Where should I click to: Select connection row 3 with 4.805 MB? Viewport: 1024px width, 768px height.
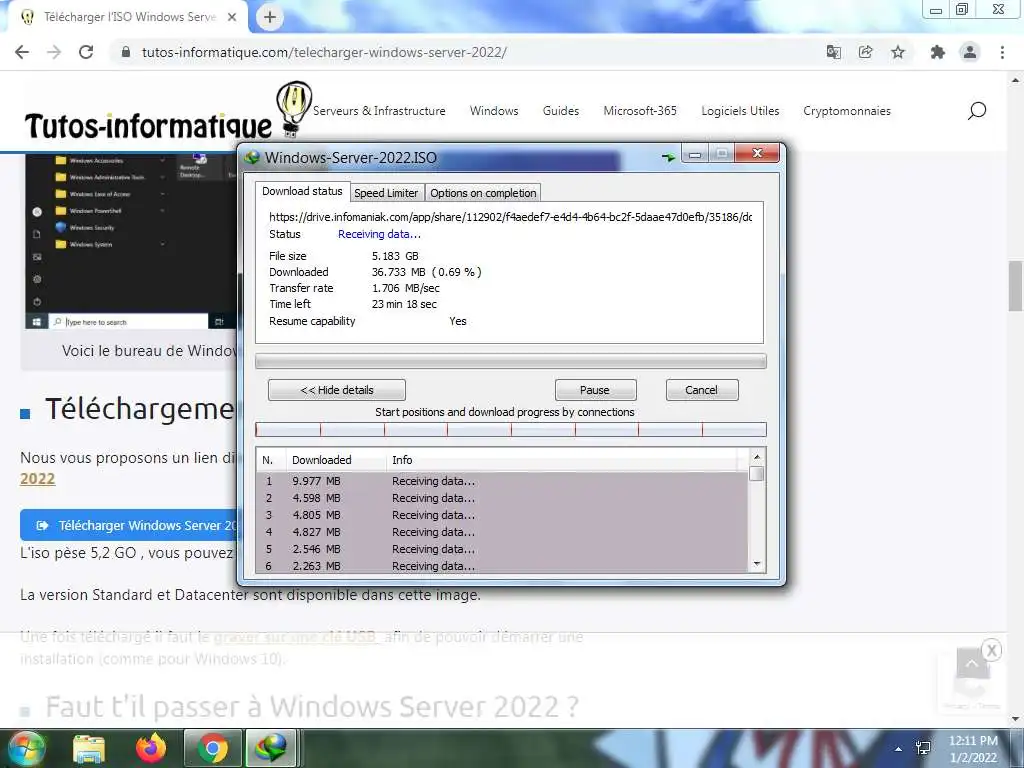pos(502,515)
